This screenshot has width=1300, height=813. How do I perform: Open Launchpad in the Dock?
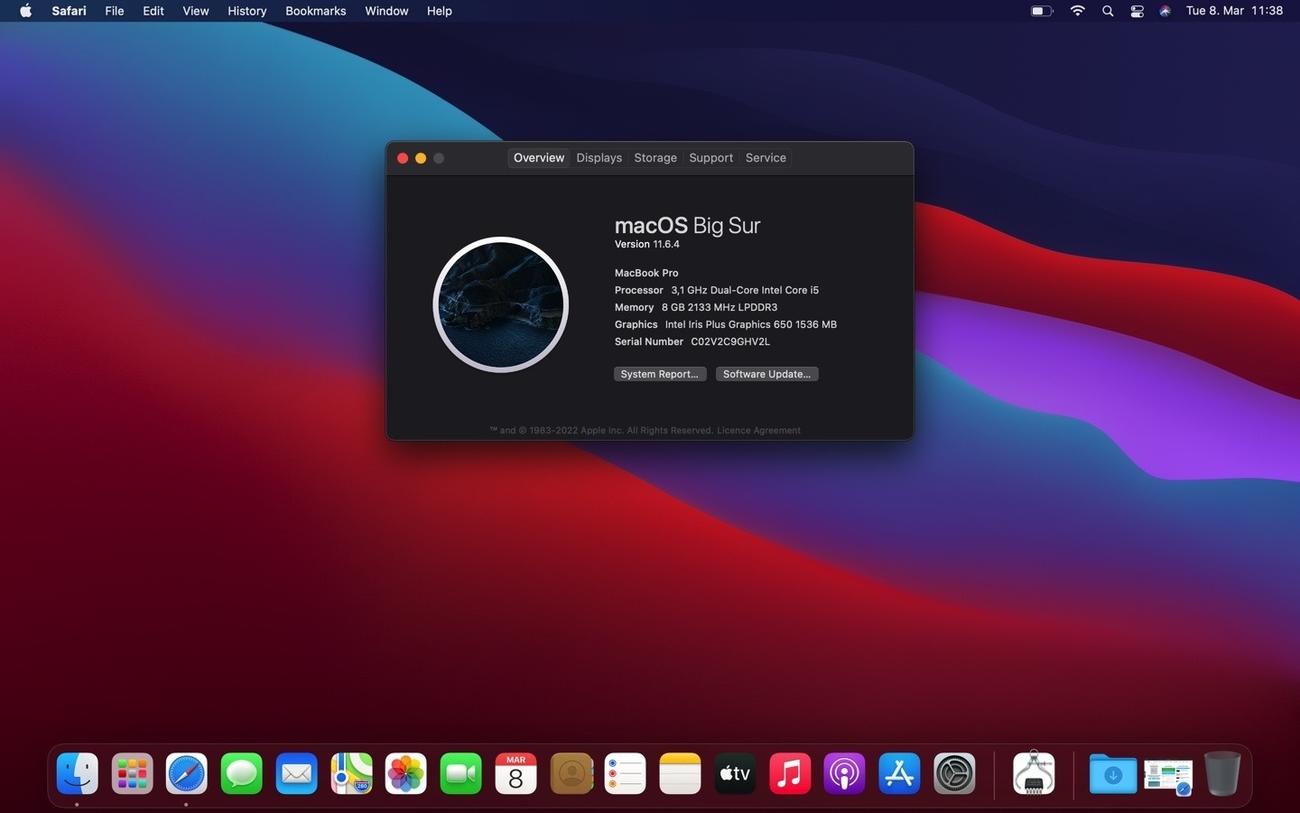pyautogui.click(x=132, y=774)
